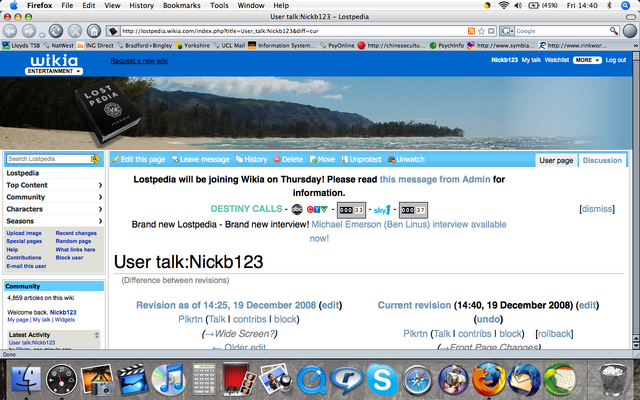Open the Wikia Entertainment dropdown

pos(54,71)
